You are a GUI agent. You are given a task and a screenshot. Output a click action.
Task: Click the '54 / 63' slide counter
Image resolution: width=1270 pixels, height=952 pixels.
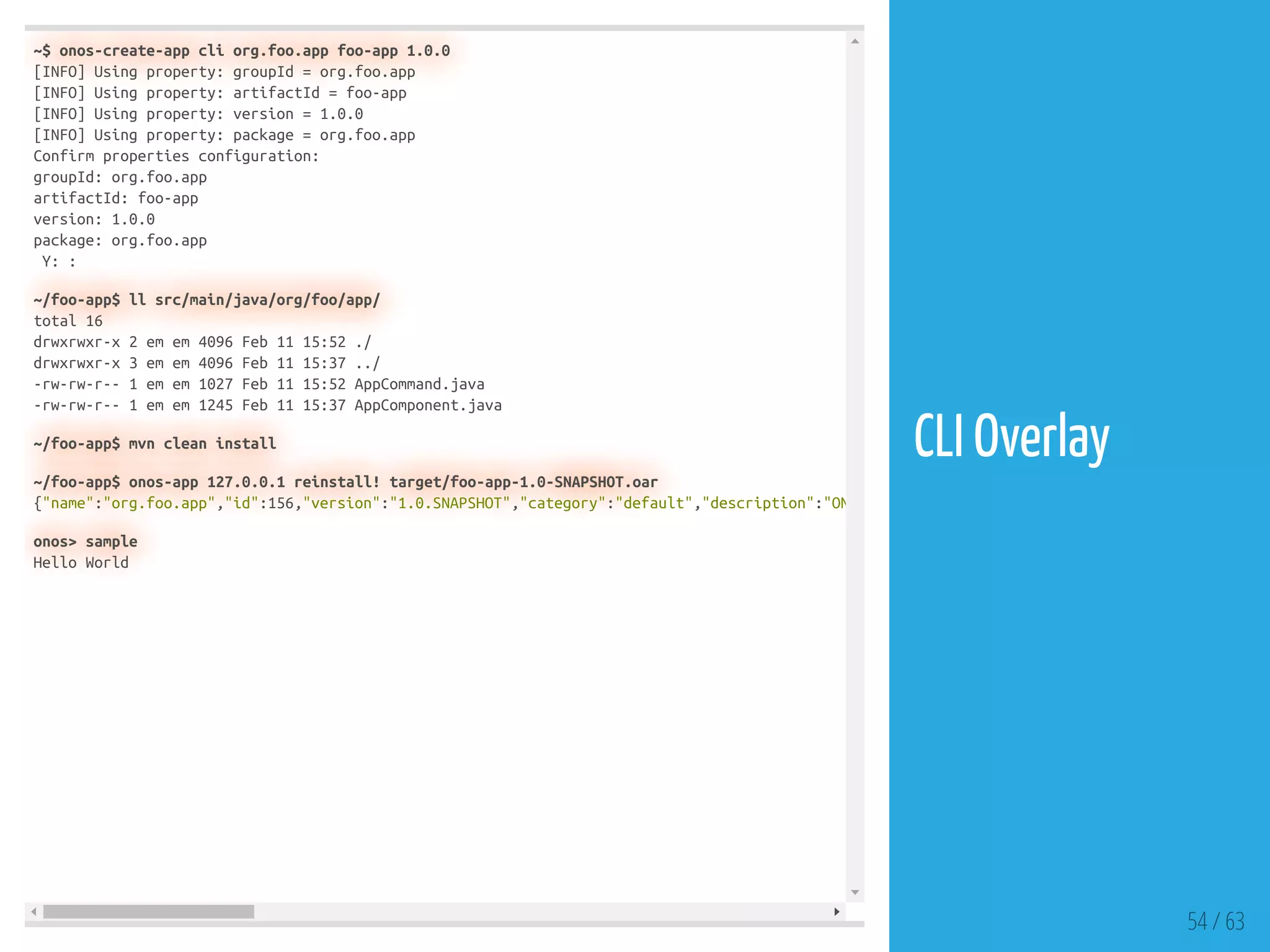(x=1216, y=921)
